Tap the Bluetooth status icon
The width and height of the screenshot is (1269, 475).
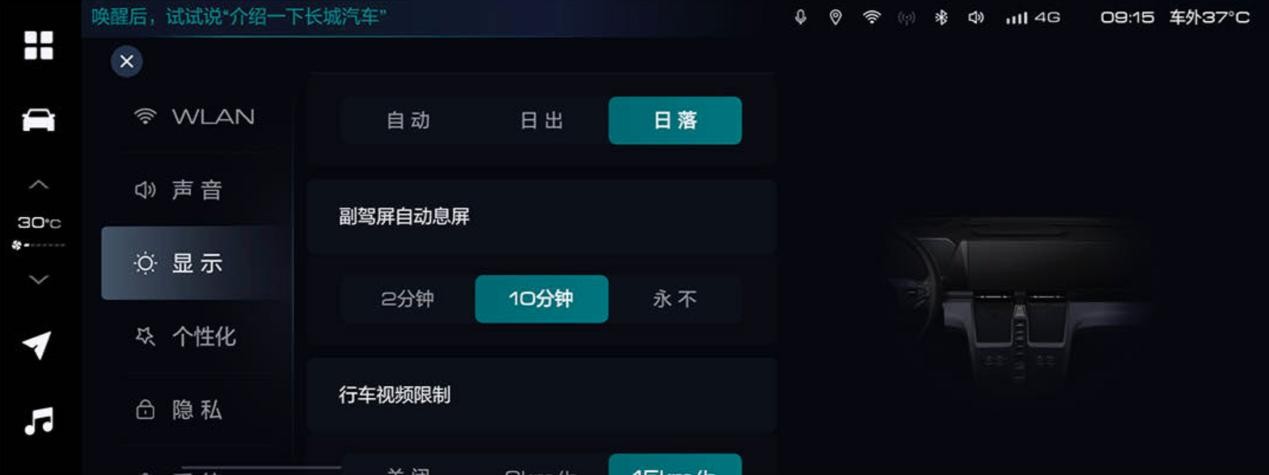tap(941, 17)
